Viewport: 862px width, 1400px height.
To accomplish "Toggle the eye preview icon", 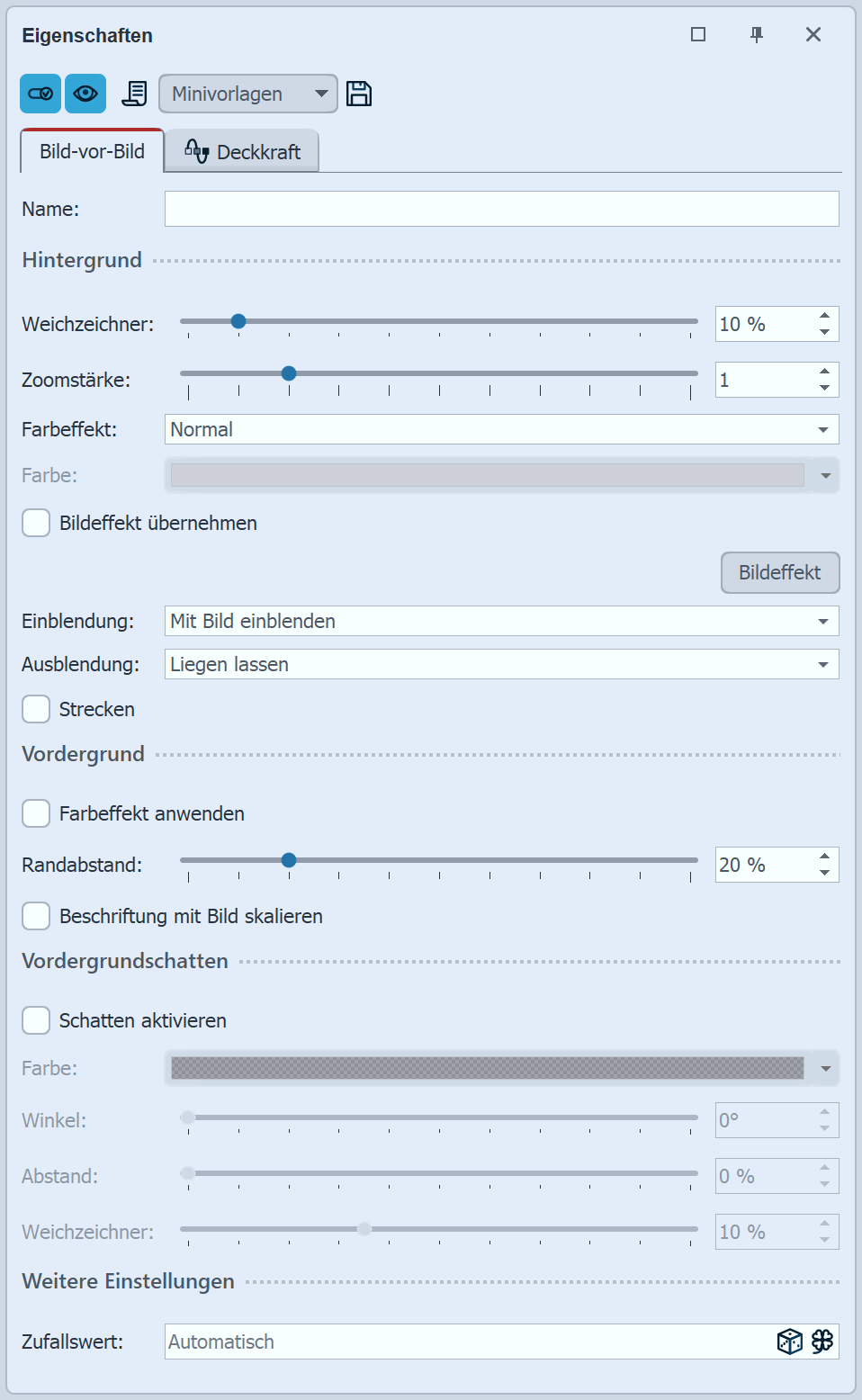I will tap(85, 94).
